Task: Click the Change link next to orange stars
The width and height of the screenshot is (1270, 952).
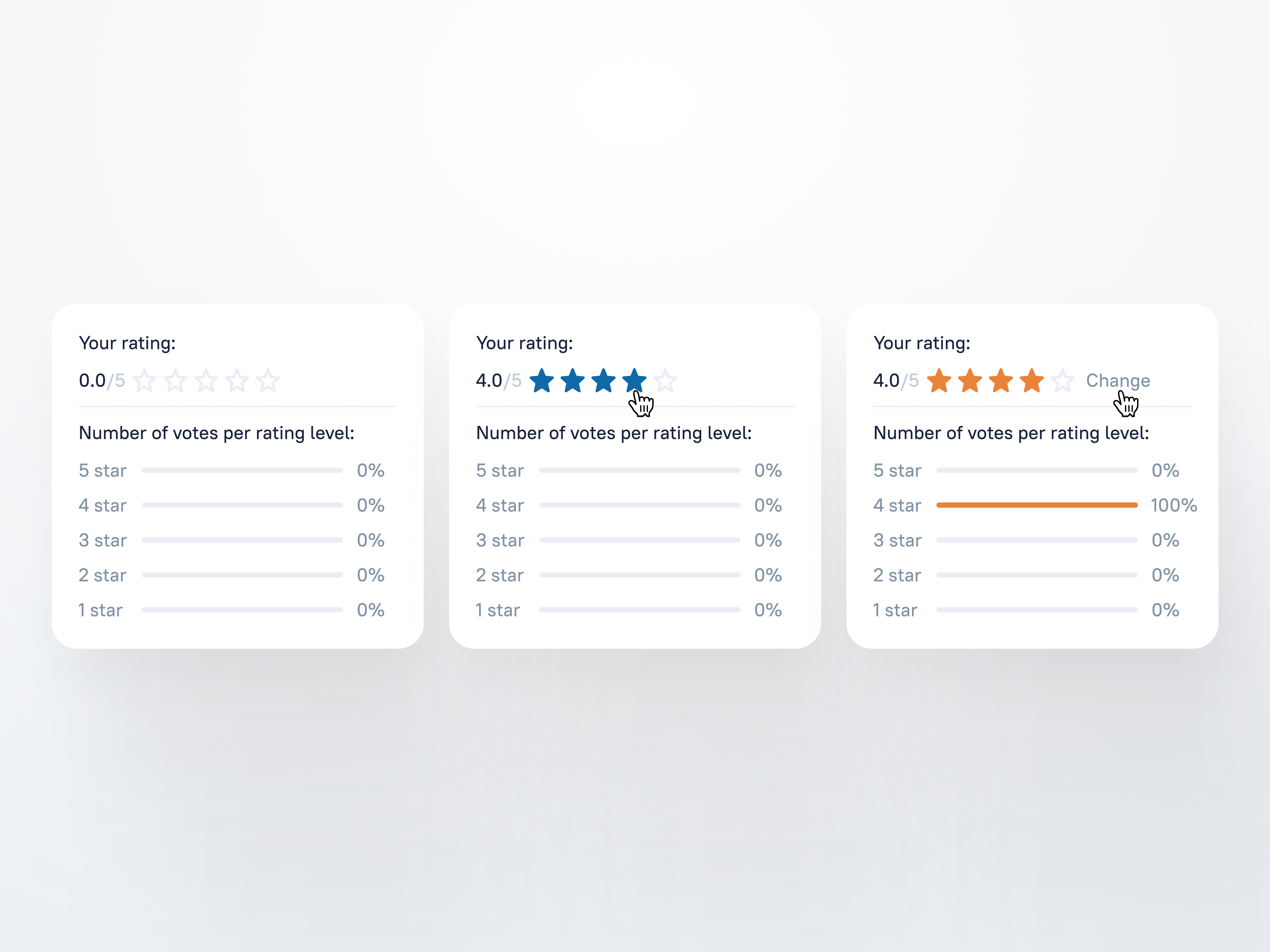Action: 1117,380
